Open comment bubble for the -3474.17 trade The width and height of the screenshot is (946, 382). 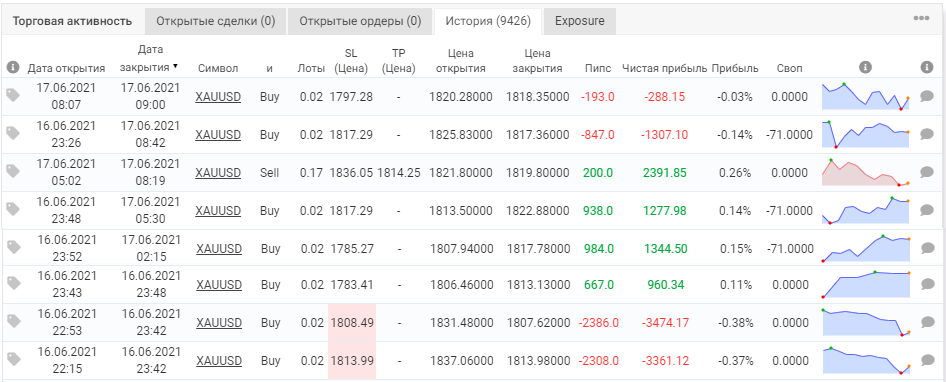(x=927, y=323)
